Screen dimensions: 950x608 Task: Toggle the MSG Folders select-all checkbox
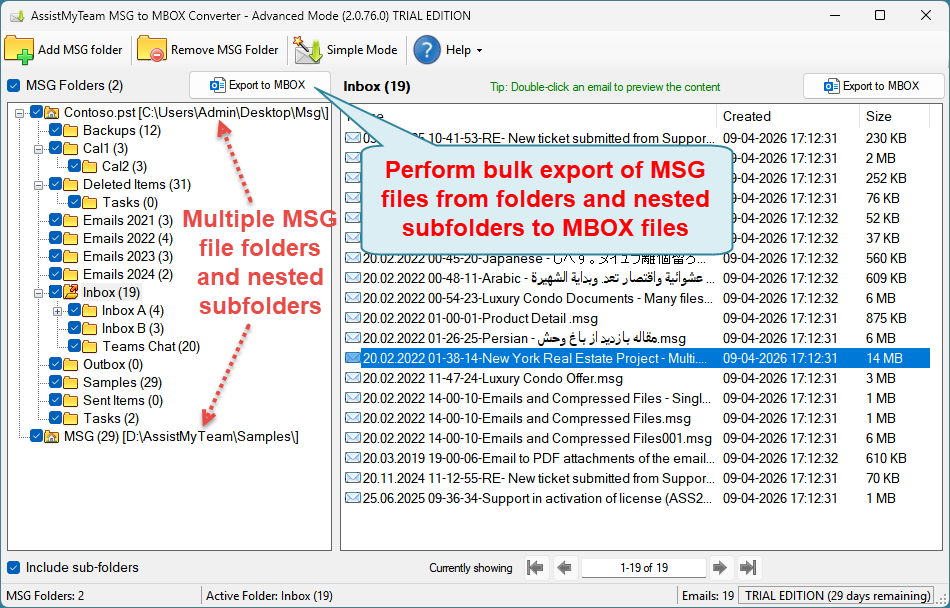click(x=14, y=86)
